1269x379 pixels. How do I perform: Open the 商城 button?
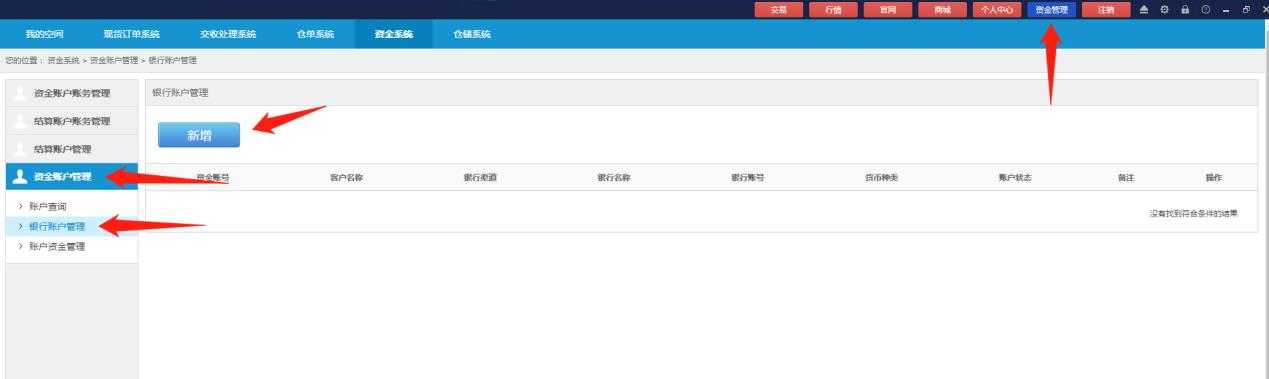[942, 10]
